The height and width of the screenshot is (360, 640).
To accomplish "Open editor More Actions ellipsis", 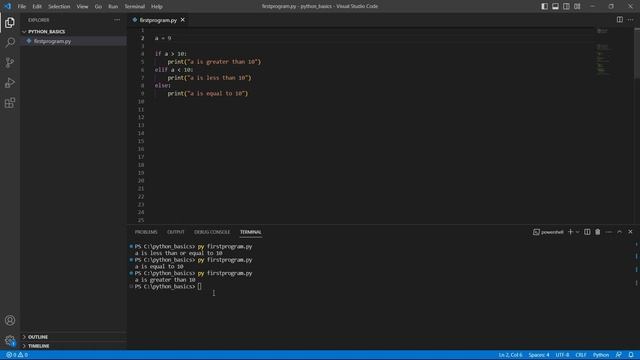I will [631, 20].
